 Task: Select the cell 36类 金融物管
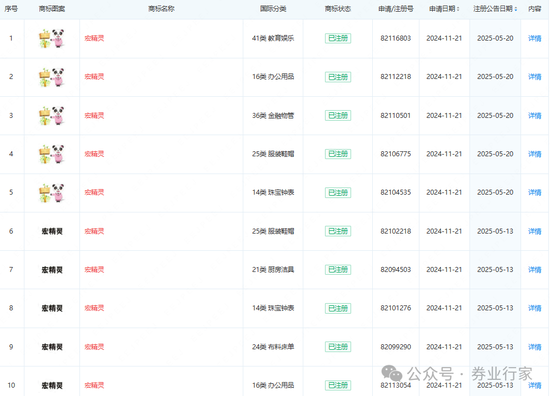point(273,115)
